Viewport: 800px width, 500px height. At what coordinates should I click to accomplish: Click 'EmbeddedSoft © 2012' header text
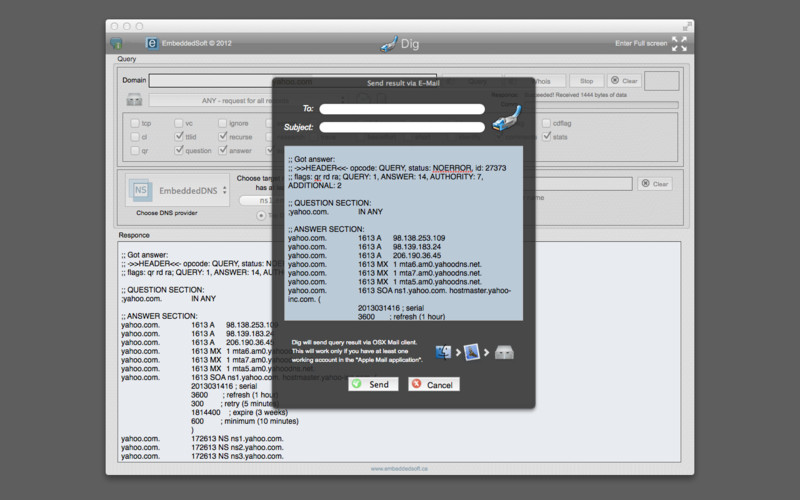196,43
